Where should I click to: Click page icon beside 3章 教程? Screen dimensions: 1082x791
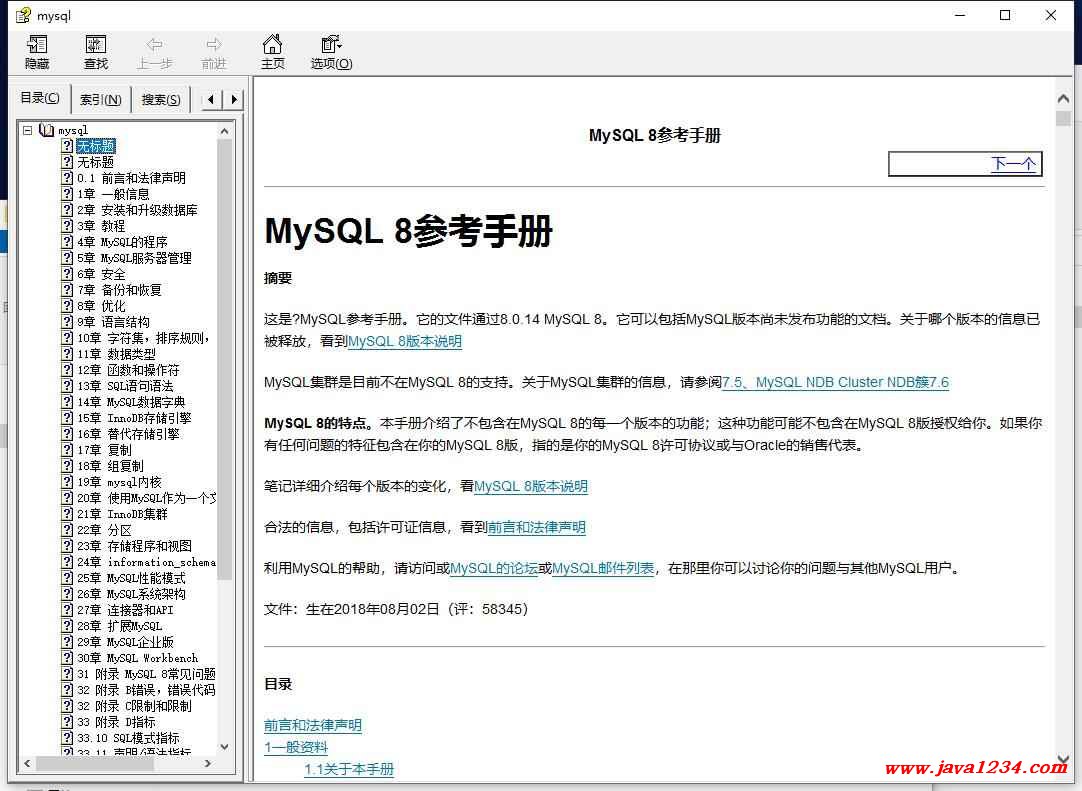point(67,226)
